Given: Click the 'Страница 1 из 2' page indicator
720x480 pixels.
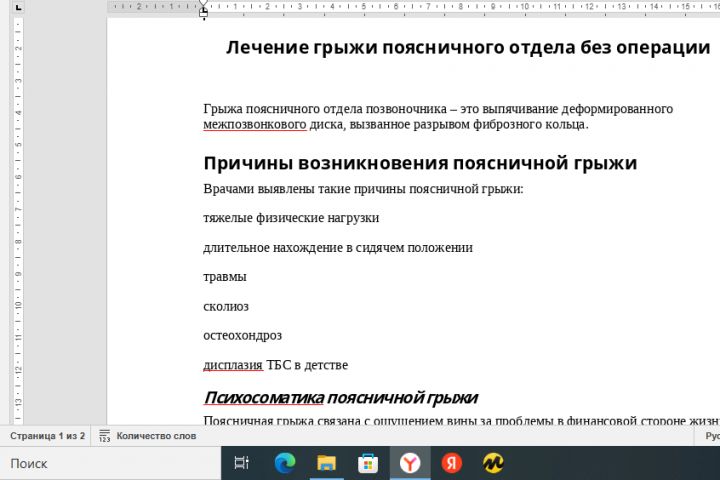Looking at the screenshot, I should 47,436.
